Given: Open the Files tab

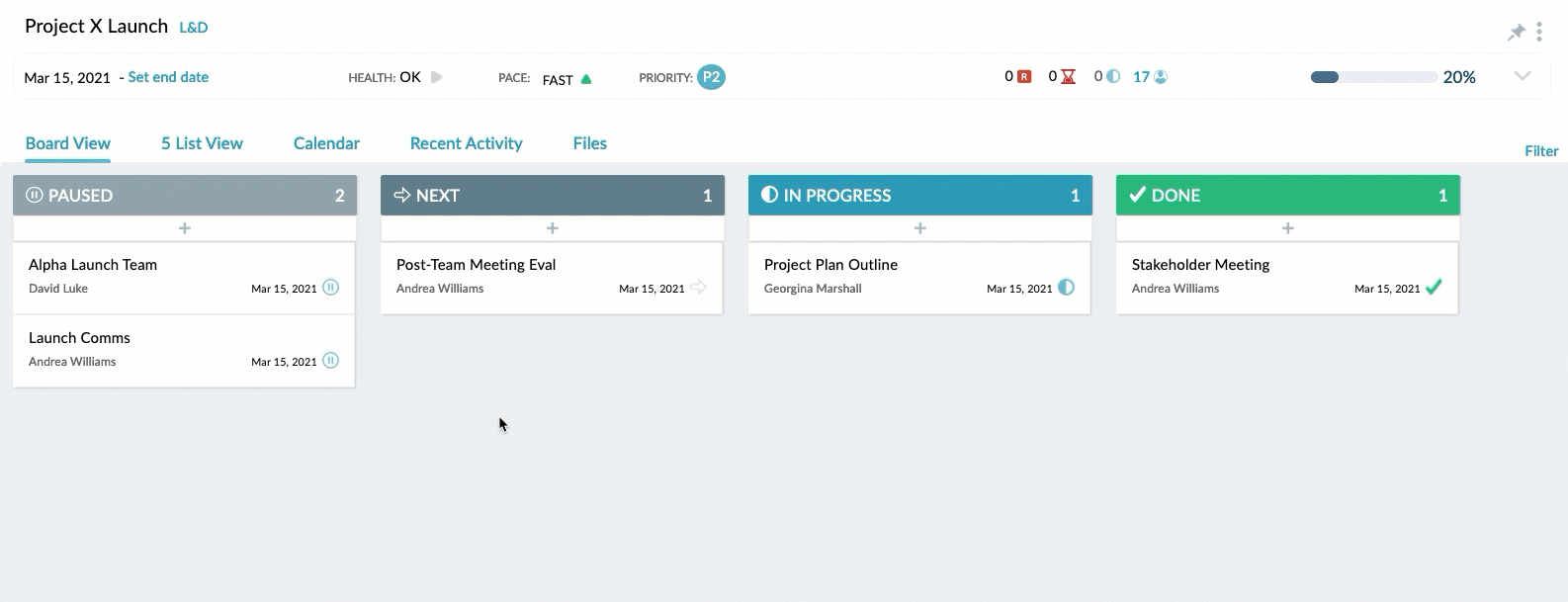Looking at the screenshot, I should [590, 143].
